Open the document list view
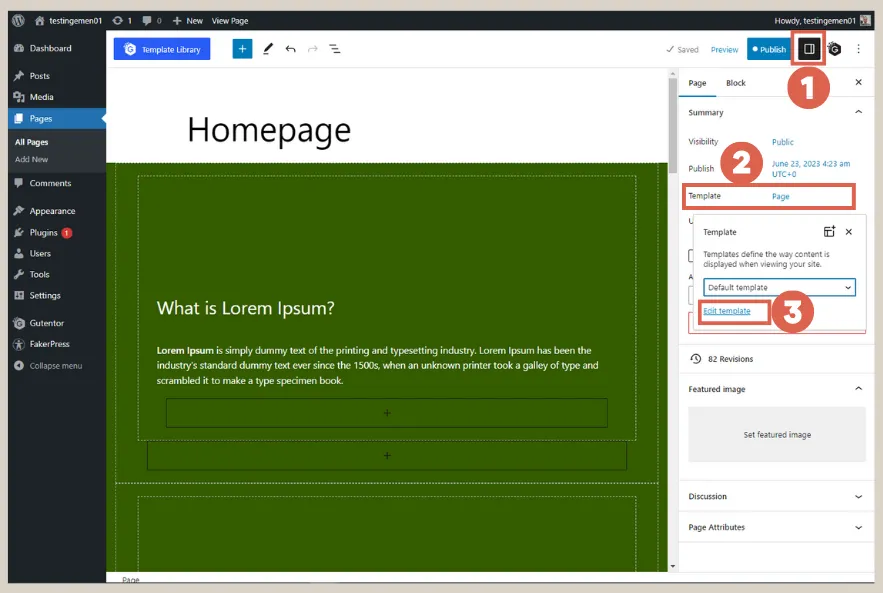This screenshot has height=593, width=883. coord(334,48)
